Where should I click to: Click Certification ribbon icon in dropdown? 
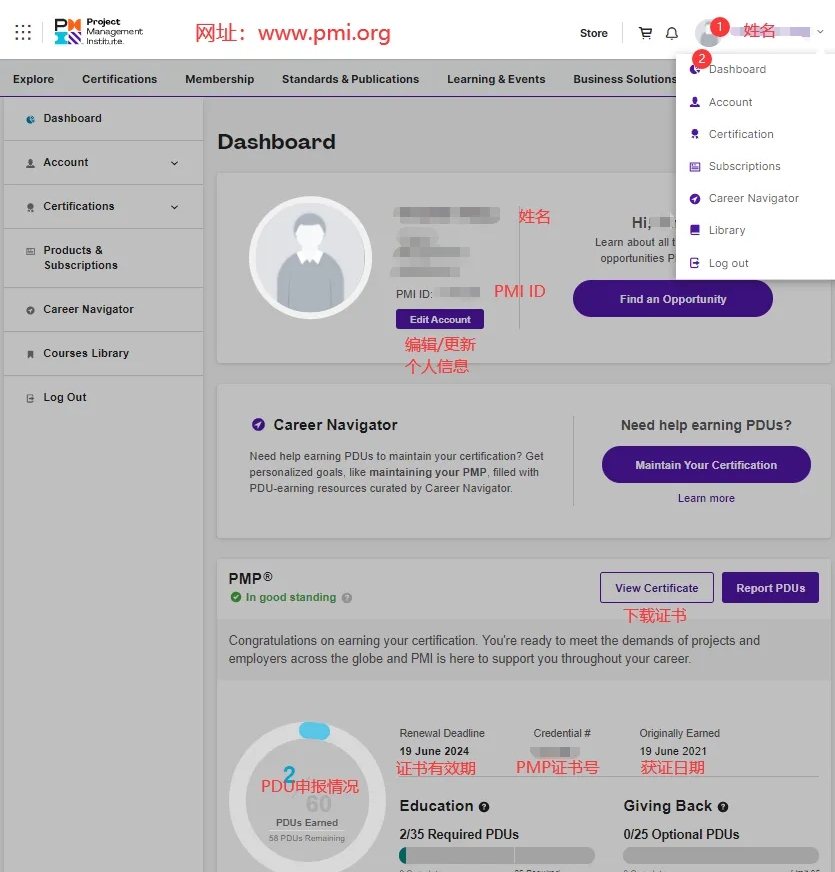(695, 134)
